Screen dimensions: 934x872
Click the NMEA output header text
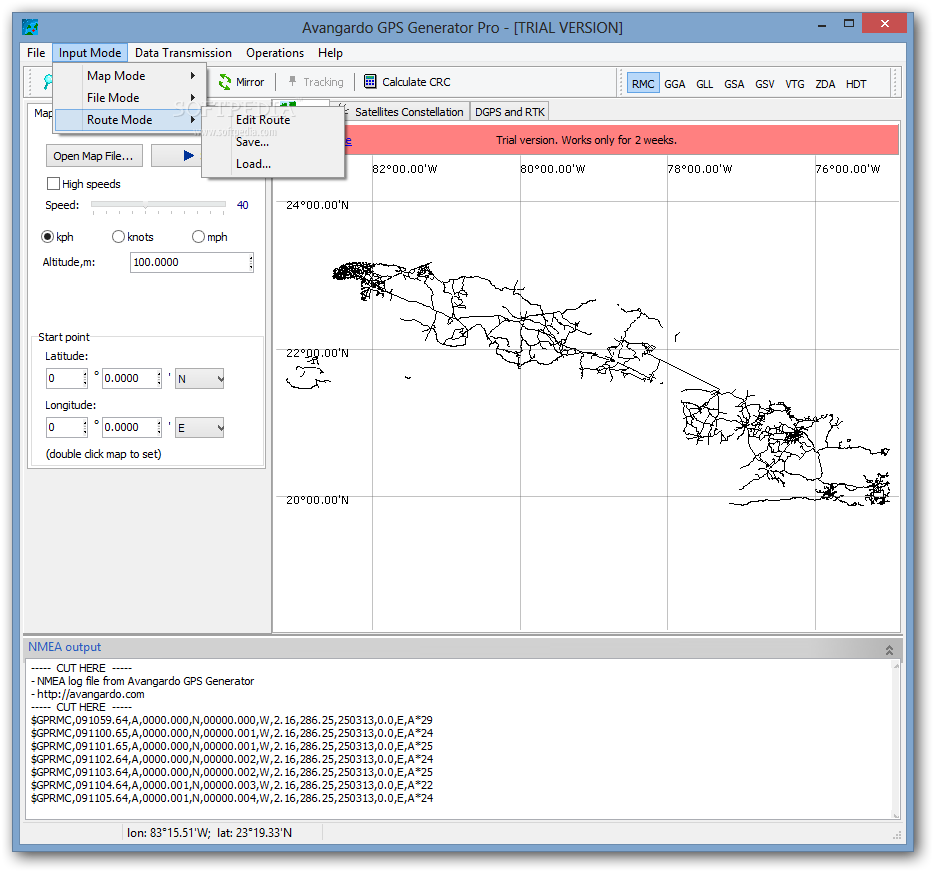pos(64,647)
